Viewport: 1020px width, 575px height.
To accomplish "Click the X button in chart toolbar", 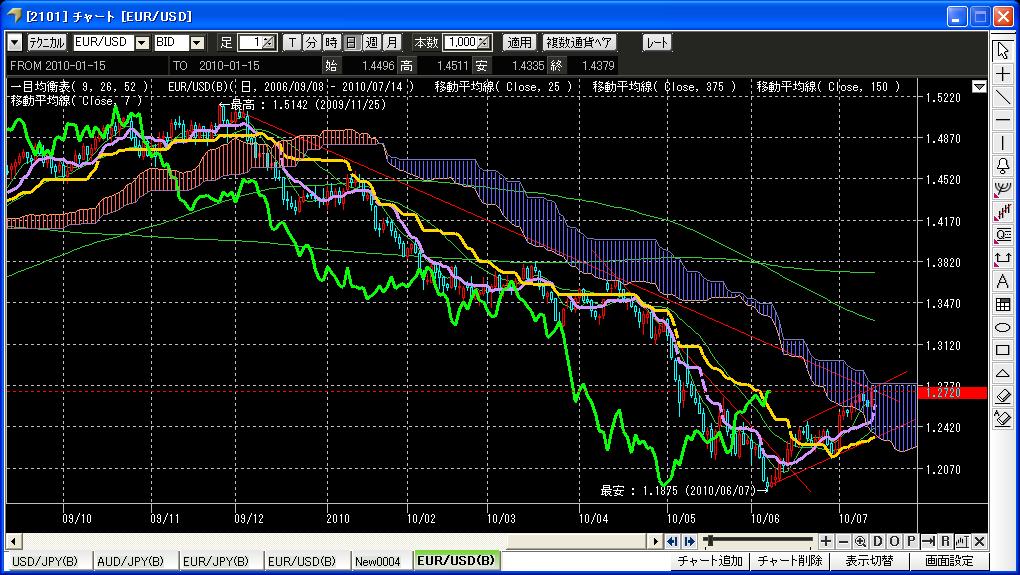I will tap(979, 541).
